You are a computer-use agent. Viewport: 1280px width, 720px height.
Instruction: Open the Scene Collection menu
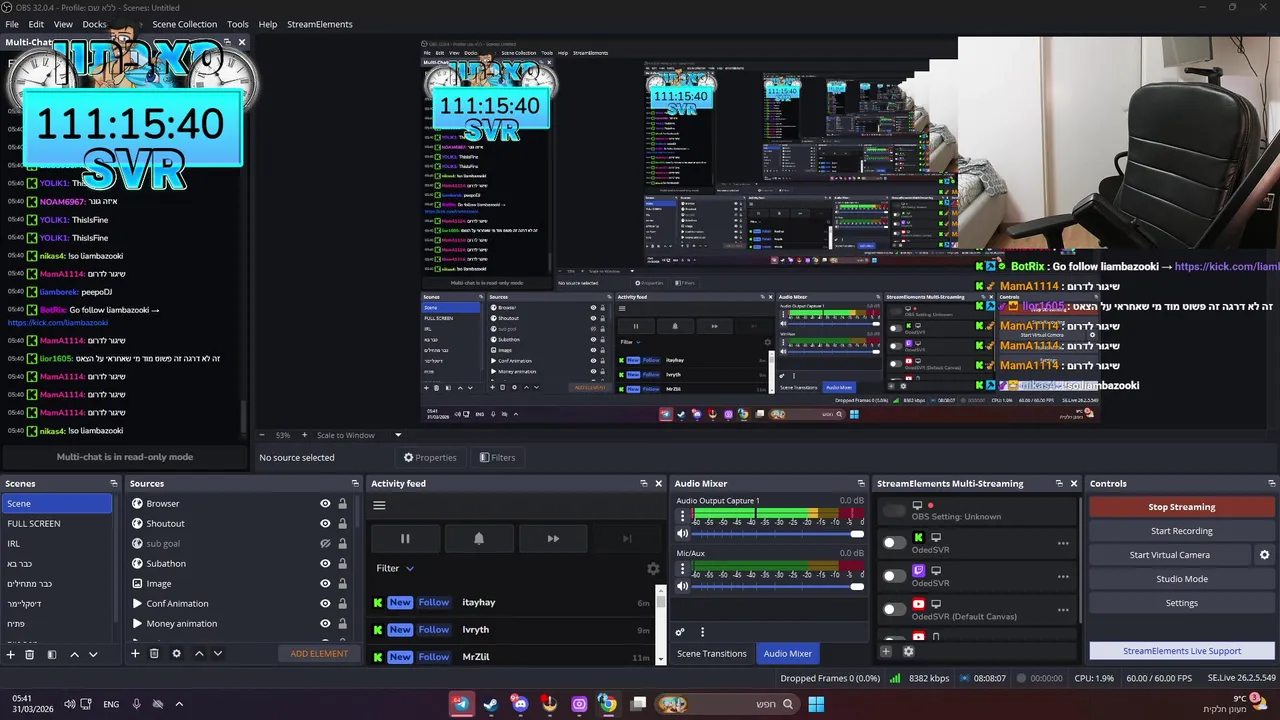[x=184, y=24]
